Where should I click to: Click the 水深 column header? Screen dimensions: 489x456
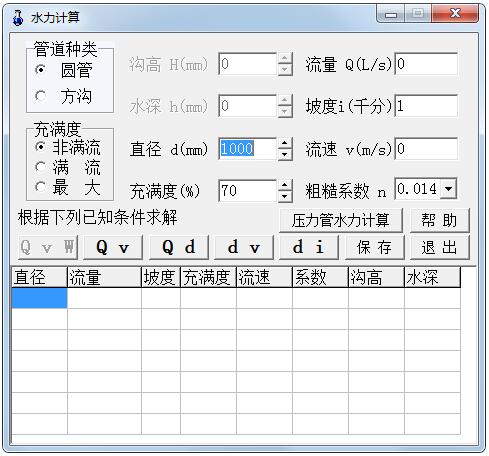tap(432, 277)
